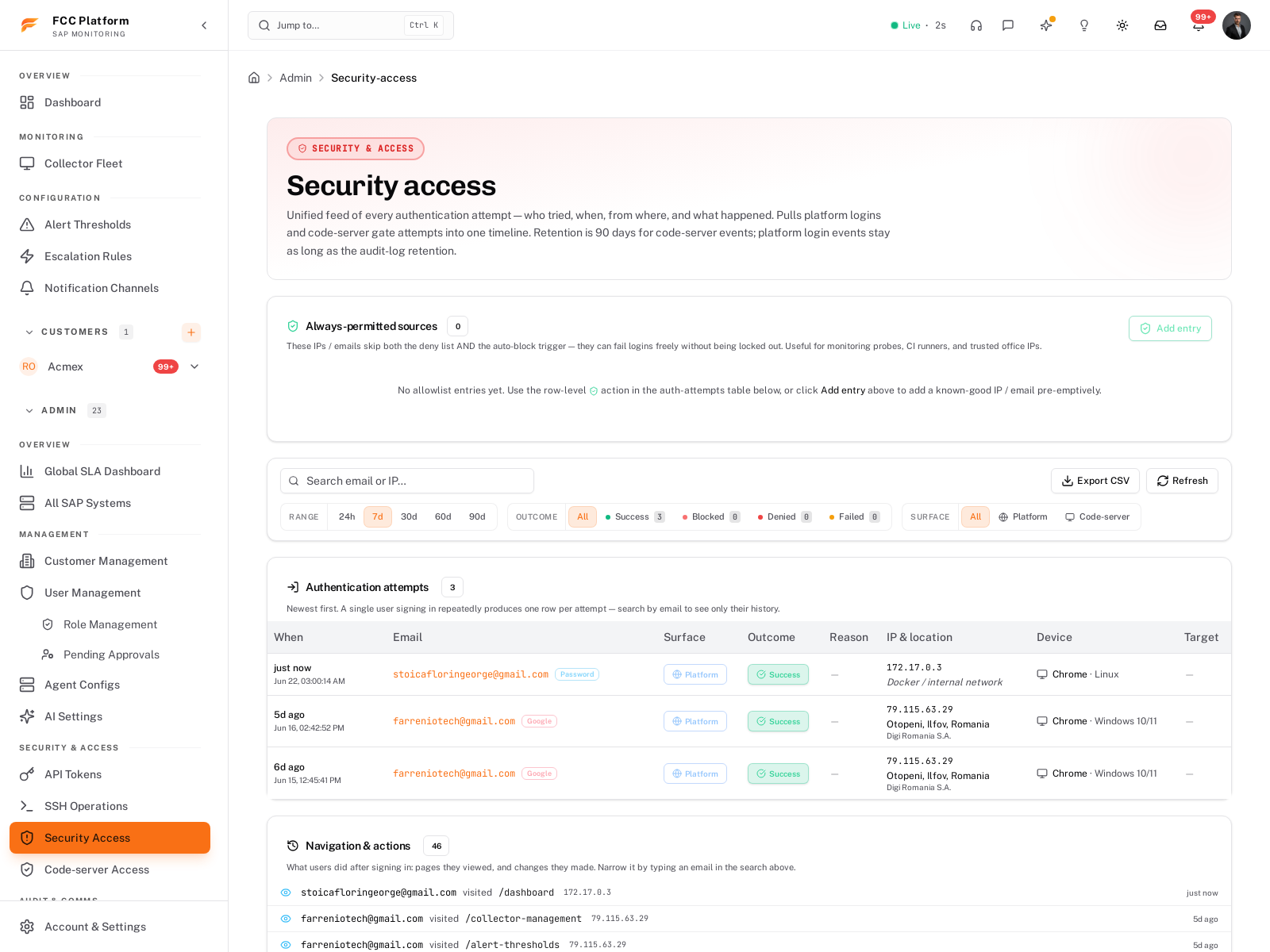The image size is (1270, 952).
Task: Click Export CSV
Action: pyautogui.click(x=1095, y=481)
